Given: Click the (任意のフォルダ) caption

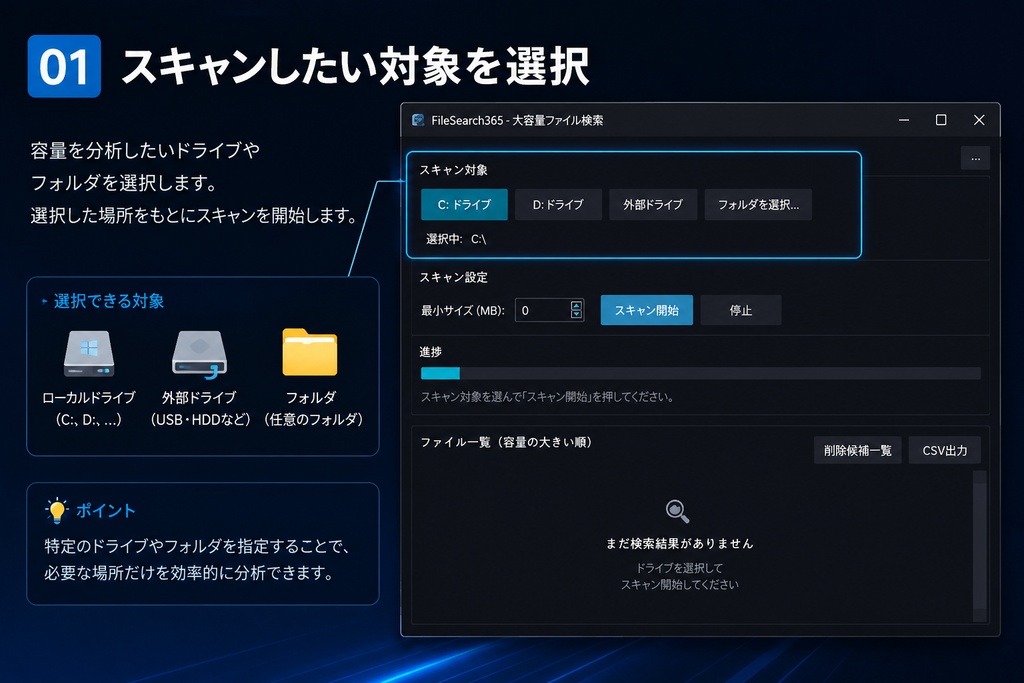Looking at the screenshot, I should pyautogui.click(x=313, y=419).
